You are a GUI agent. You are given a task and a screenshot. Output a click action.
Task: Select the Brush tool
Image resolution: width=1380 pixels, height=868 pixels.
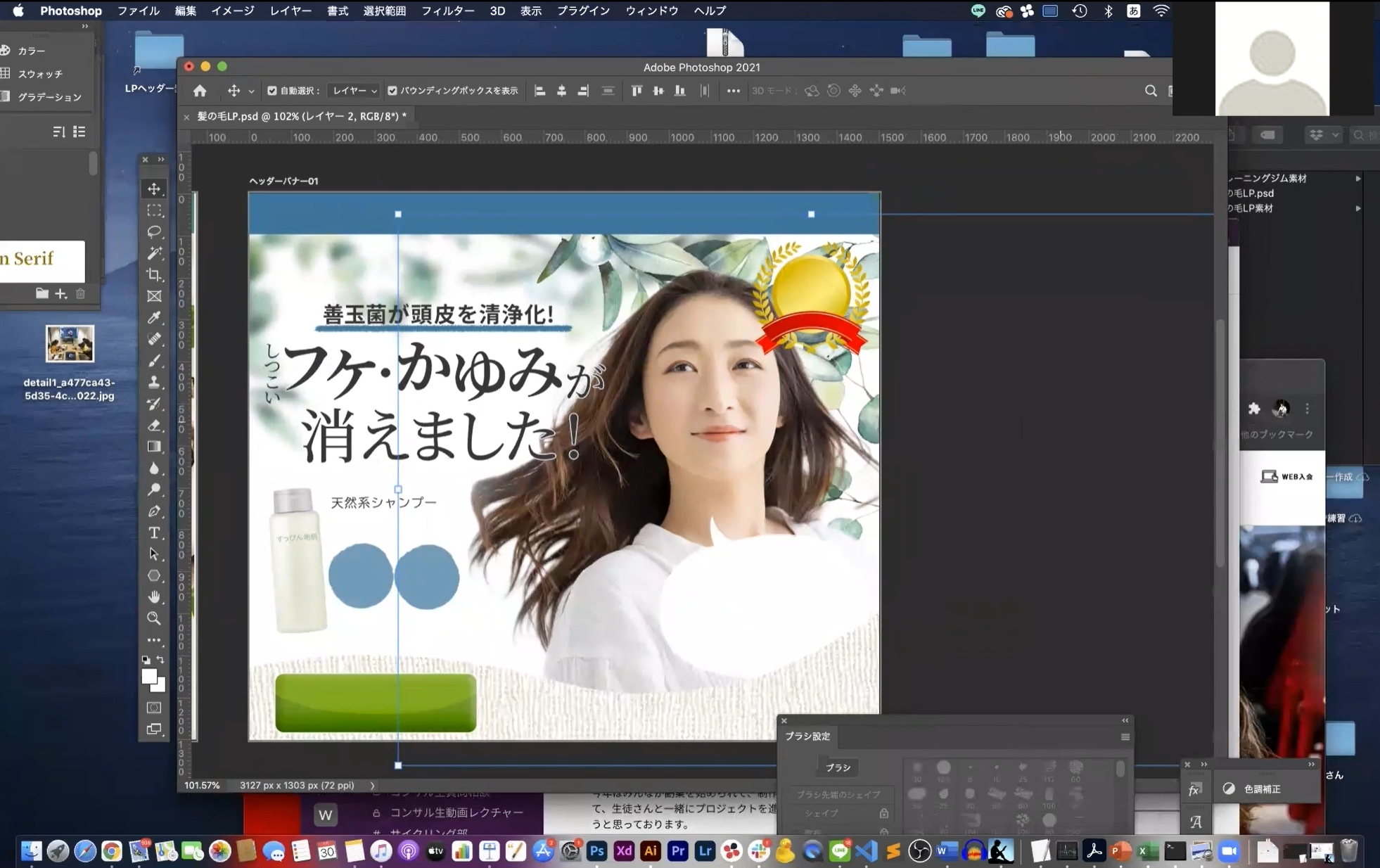[x=154, y=360]
